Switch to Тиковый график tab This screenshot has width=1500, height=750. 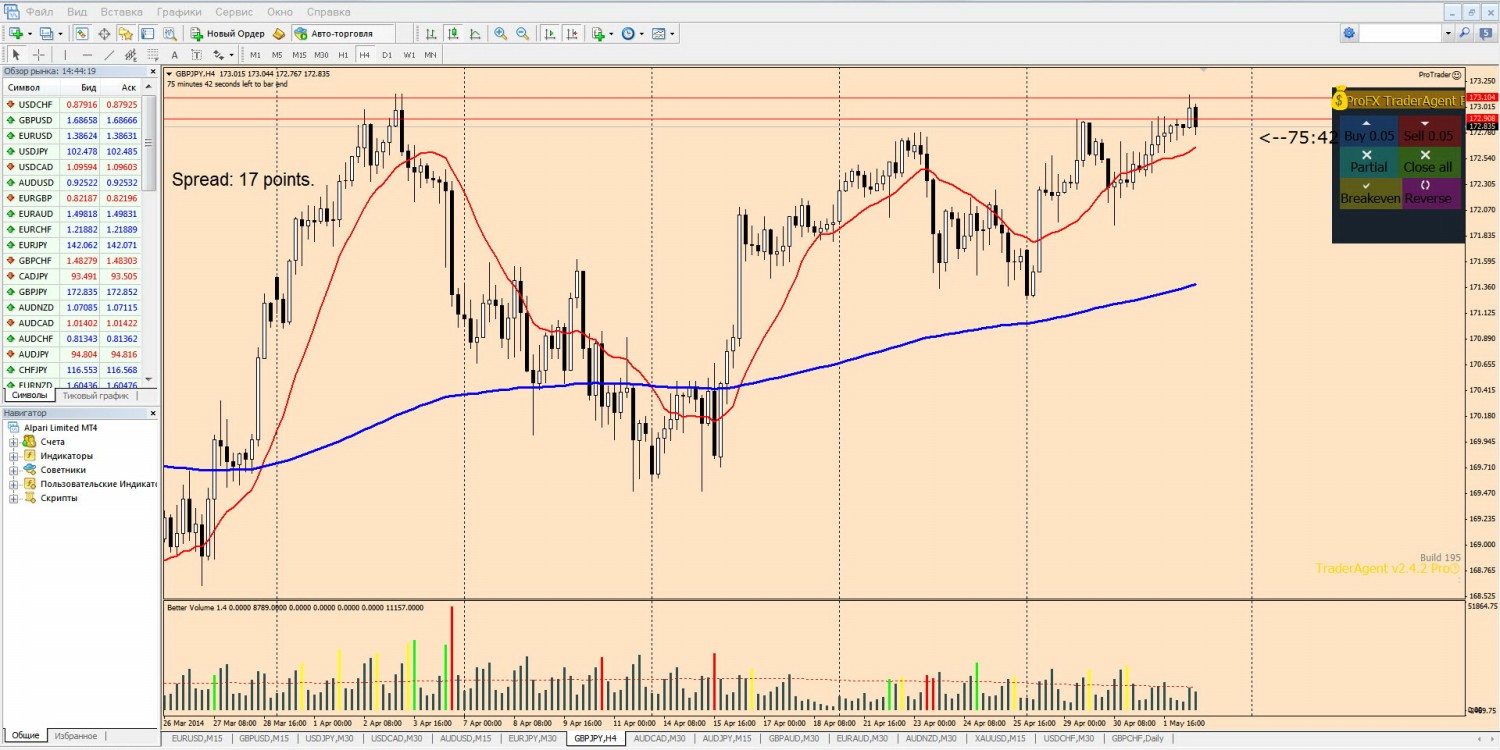coord(95,396)
